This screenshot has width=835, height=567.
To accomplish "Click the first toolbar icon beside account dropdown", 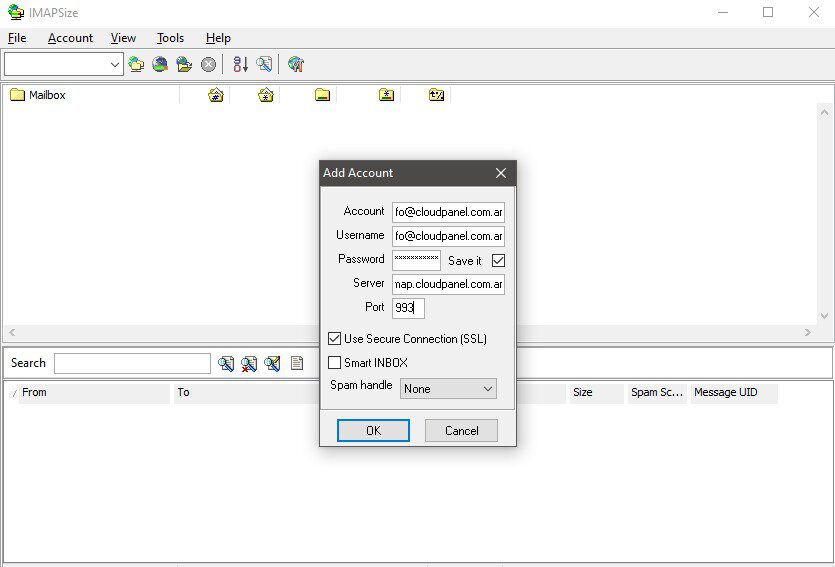I will click(137, 65).
